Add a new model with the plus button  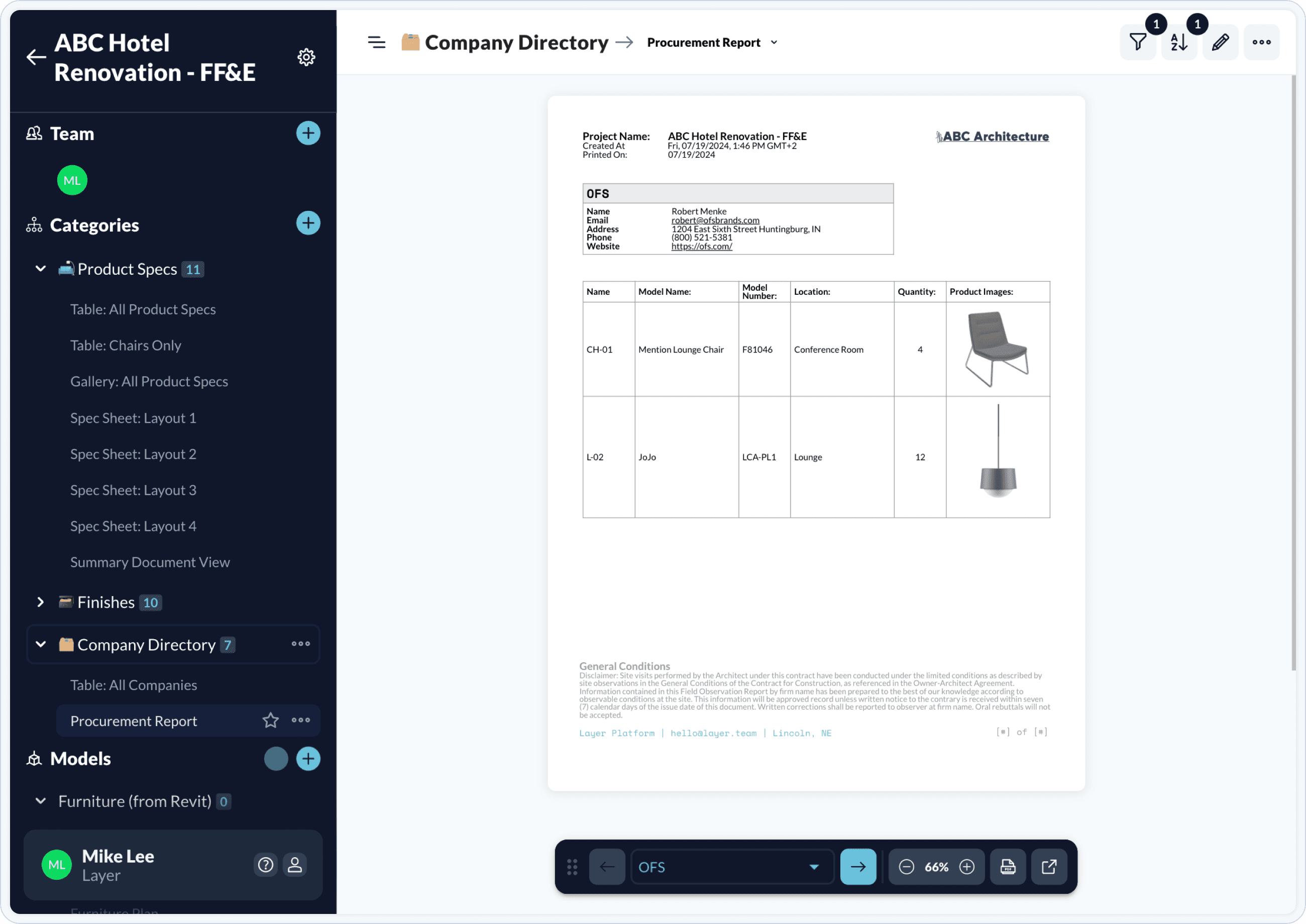(308, 758)
